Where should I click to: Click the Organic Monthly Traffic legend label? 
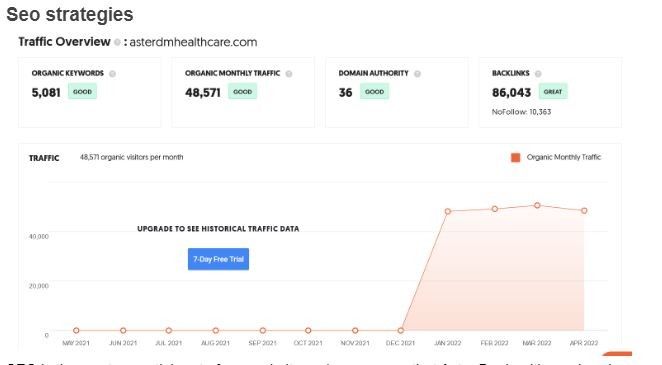564,157
